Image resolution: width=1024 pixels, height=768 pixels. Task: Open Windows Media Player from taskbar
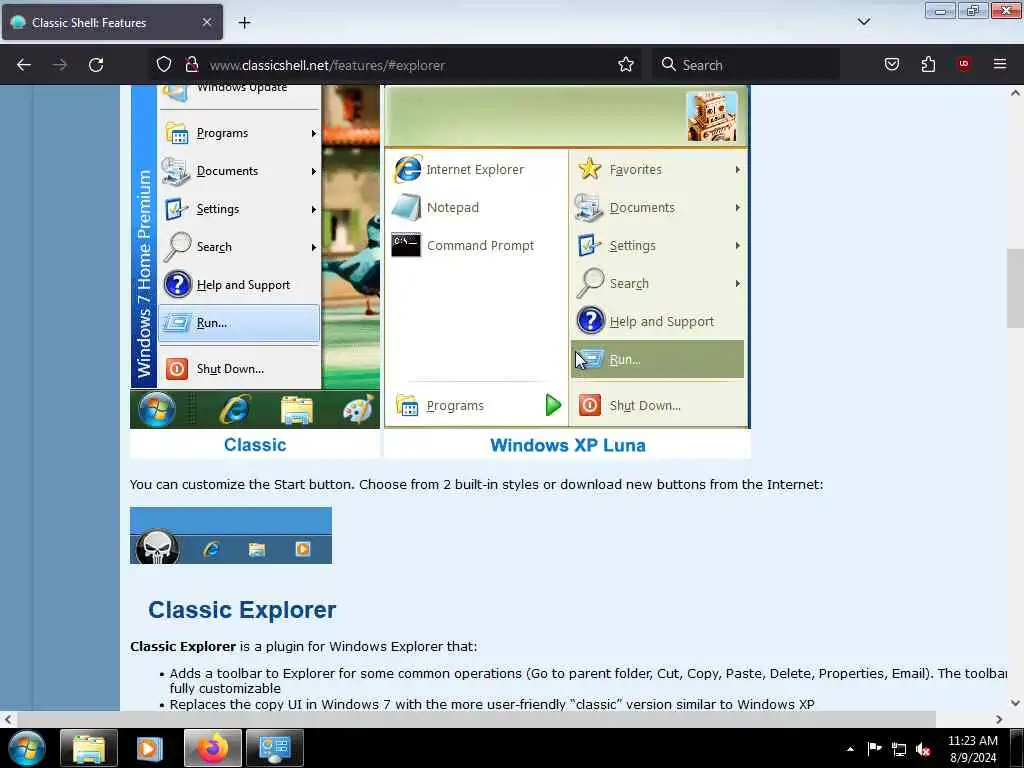[149, 748]
